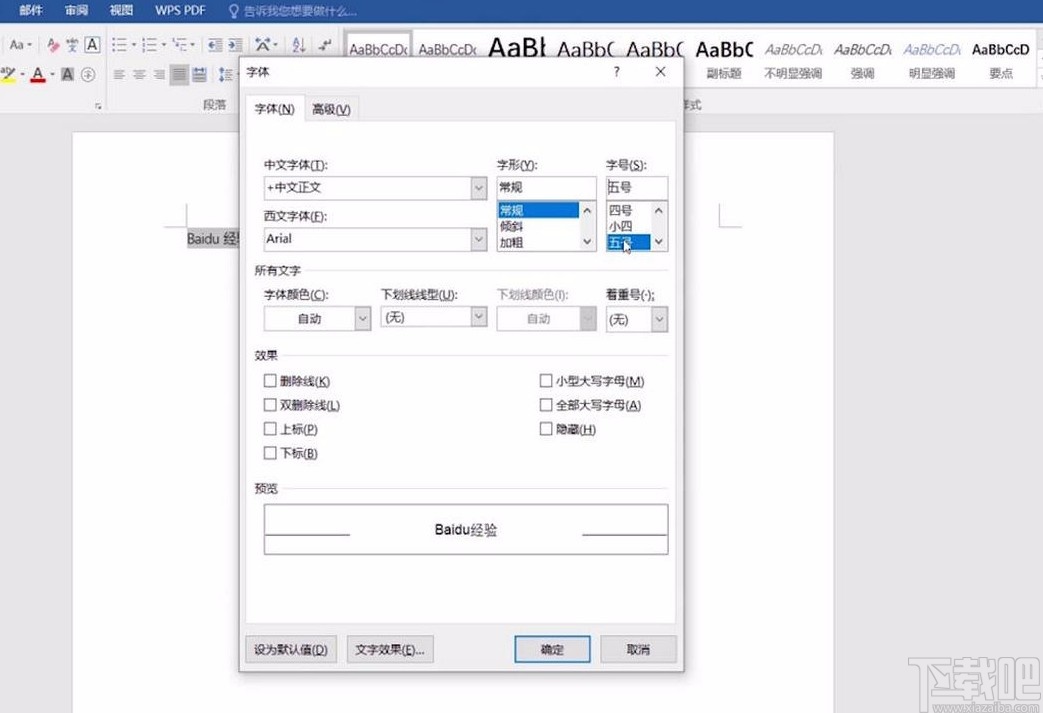Expand the 着重号 emphasis mark dropdown

click(660, 317)
